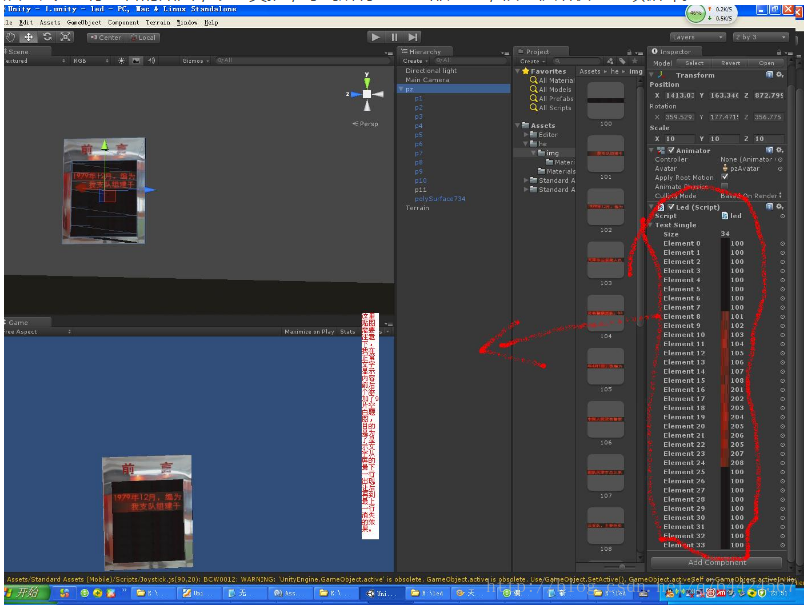Disable the Led (Script) component checkbox
This screenshot has height=606, width=807.
pos(671,207)
